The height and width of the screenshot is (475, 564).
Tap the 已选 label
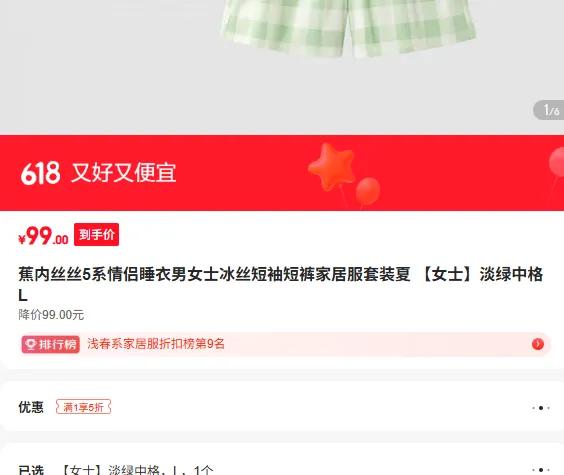pos(31,470)
